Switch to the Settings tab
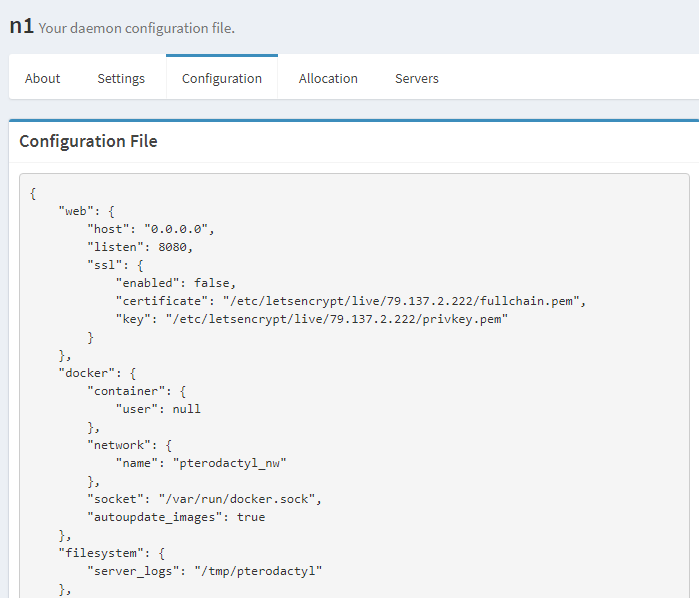Image resolution: width=699 pixels, height=598 pixels. point(121,78)
